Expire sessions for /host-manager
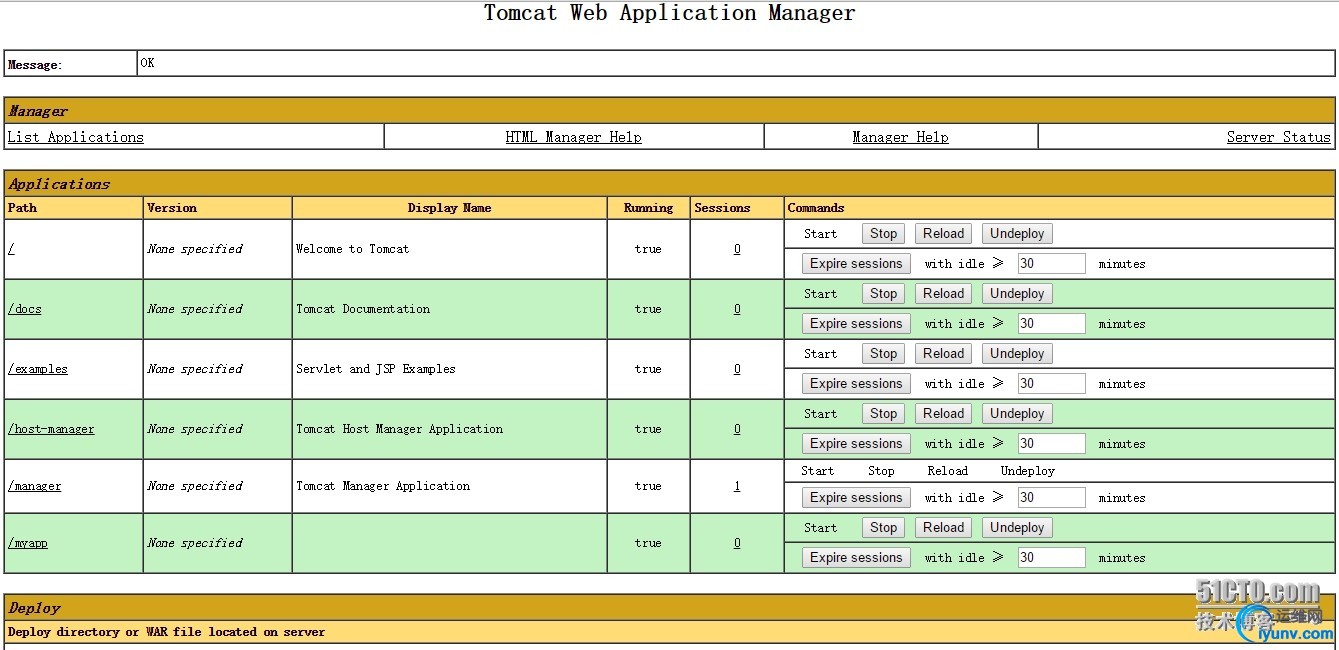The width and height of the screenshot is (1339, 650). pyautogui.click(x=856, y=444)
